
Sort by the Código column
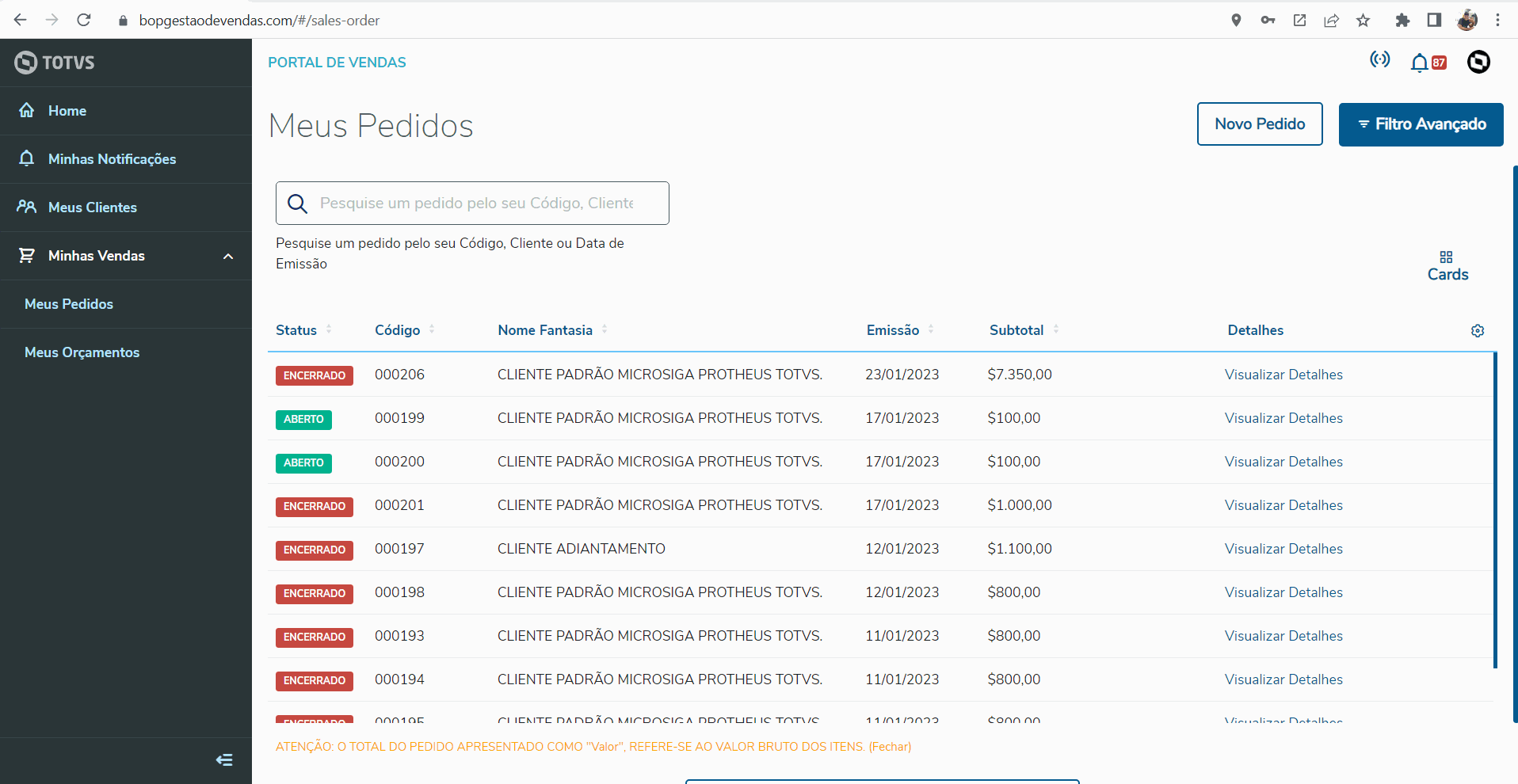coord(405,330)
